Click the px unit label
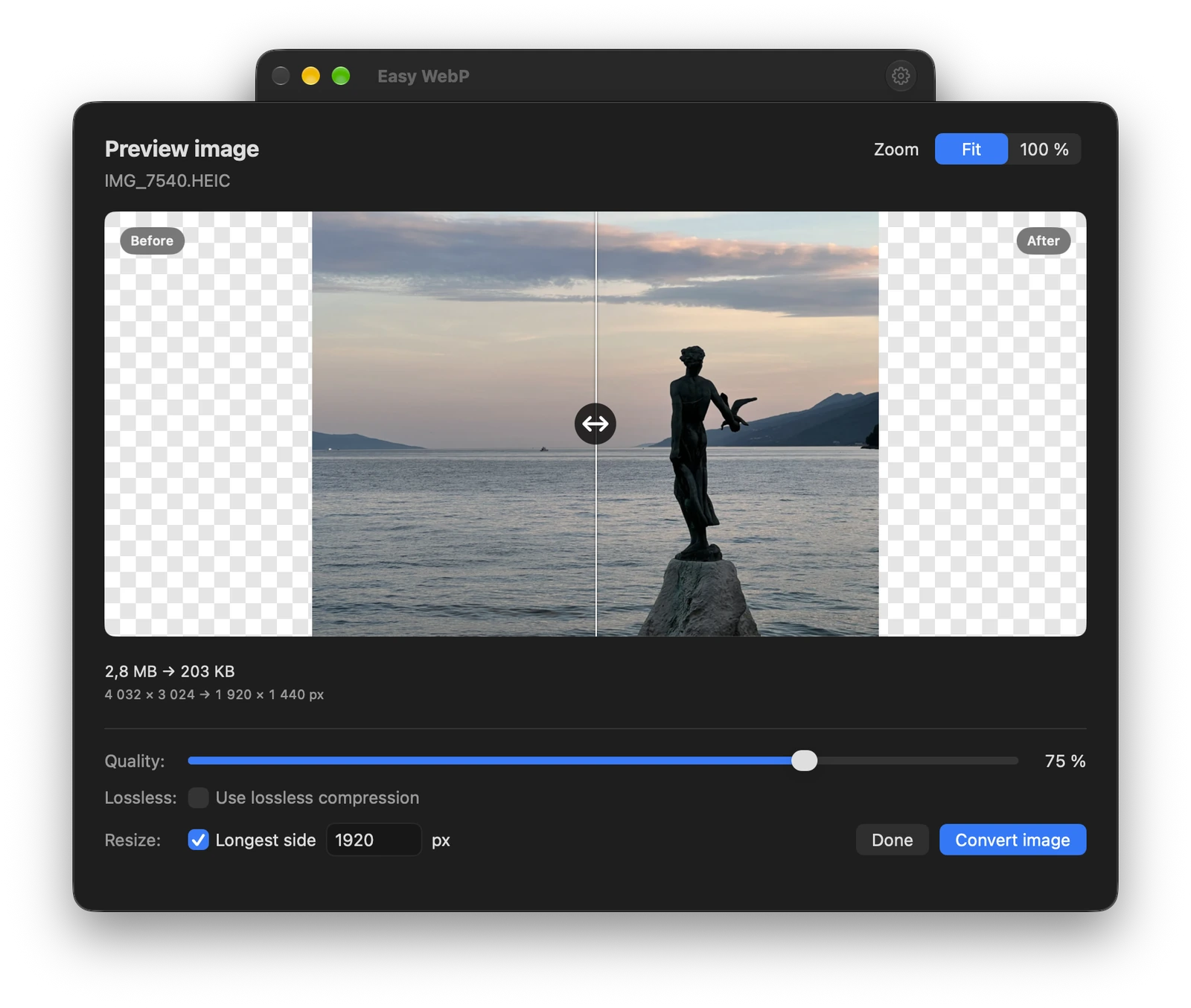The image size is (1191, 1008). (441, 840)
